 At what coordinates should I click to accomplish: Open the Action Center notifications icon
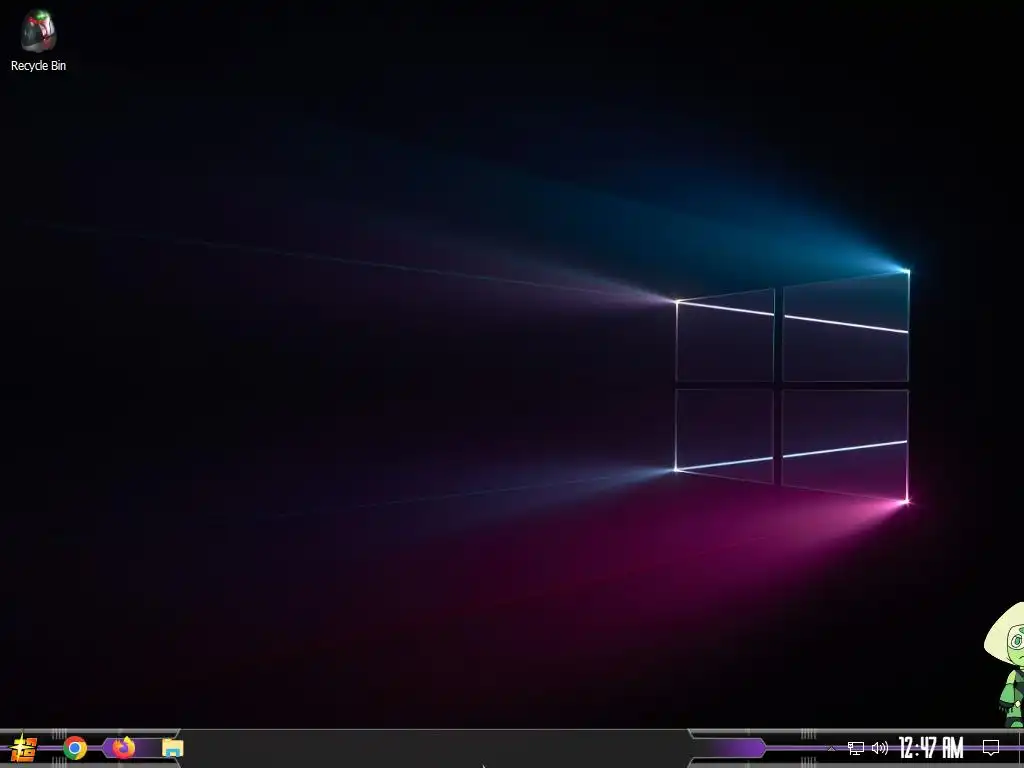point(991,748)
